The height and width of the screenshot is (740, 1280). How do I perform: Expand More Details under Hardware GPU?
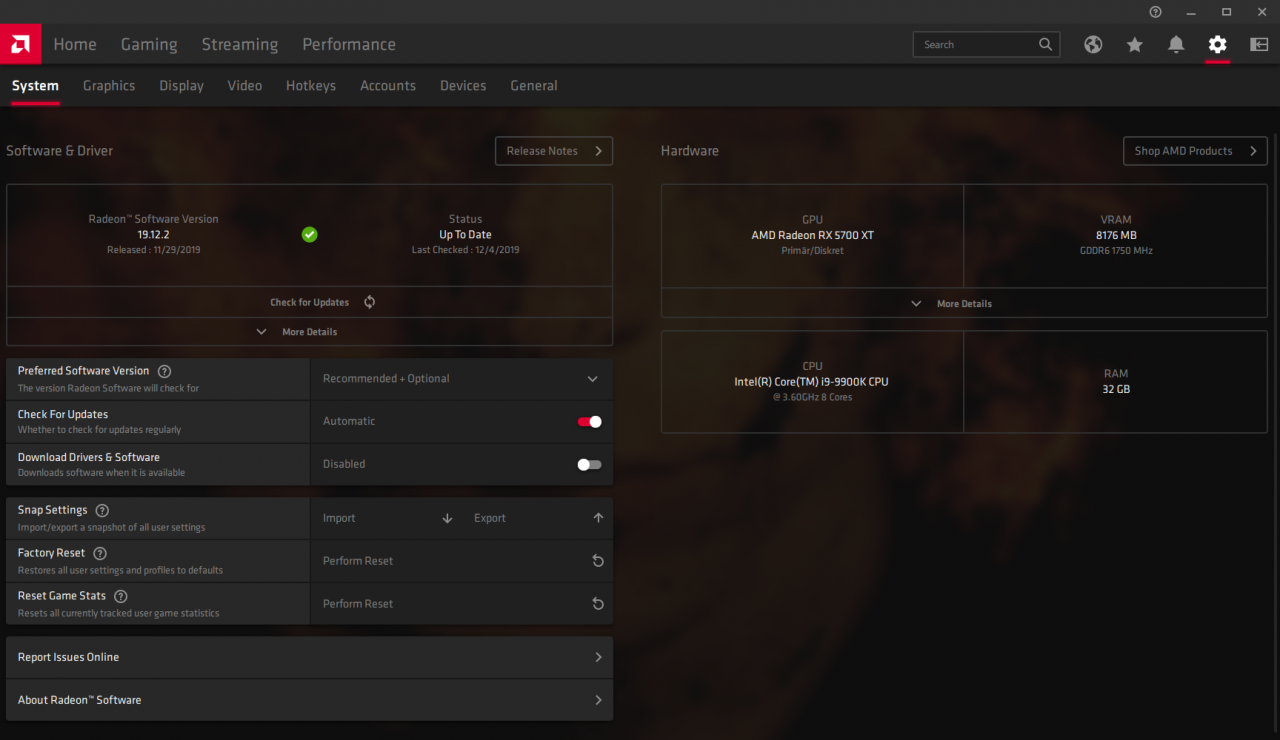[x=964, y=303]
